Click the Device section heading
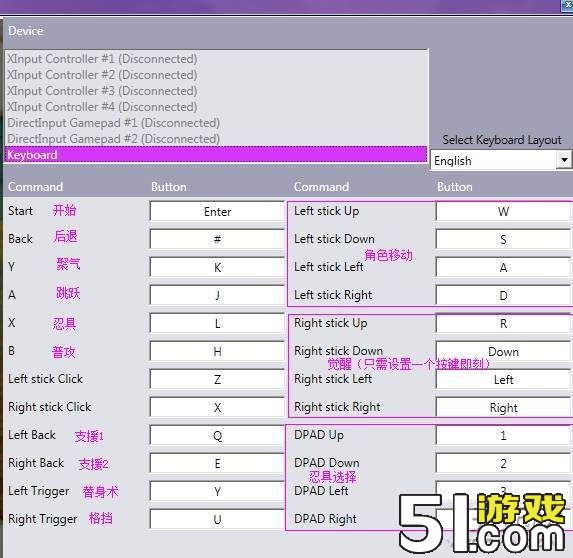Screen dimensions: 573x558 26,31
